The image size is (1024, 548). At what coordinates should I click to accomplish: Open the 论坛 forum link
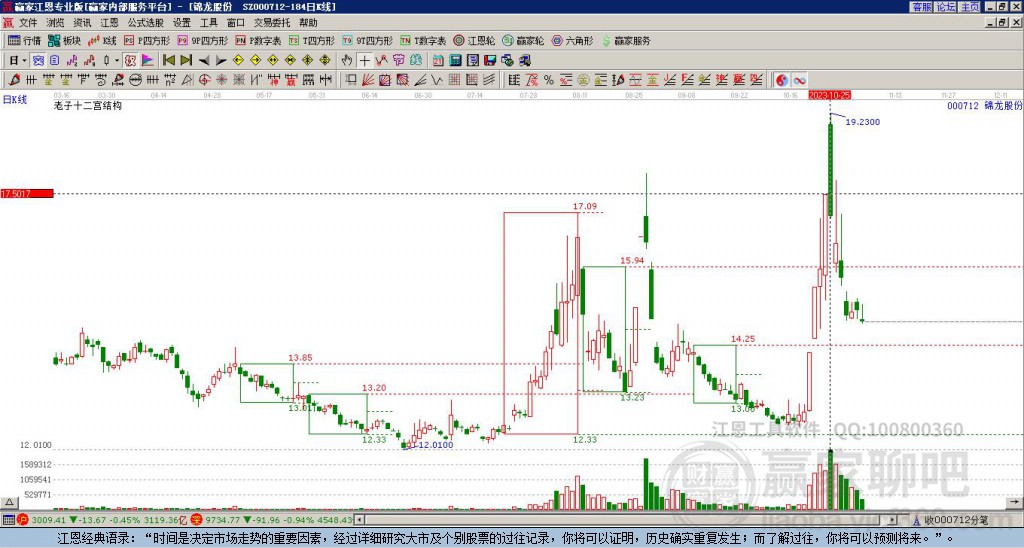tap(946, 7)
